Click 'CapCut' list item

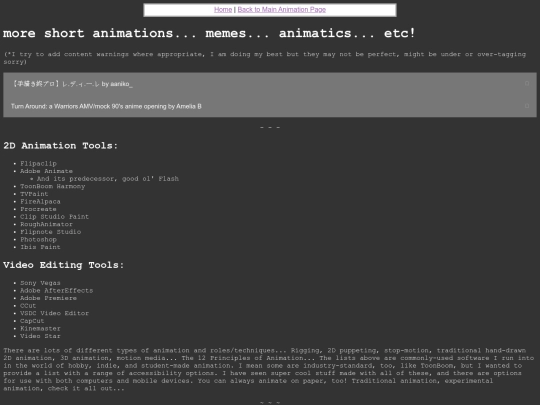pos(32,321)
